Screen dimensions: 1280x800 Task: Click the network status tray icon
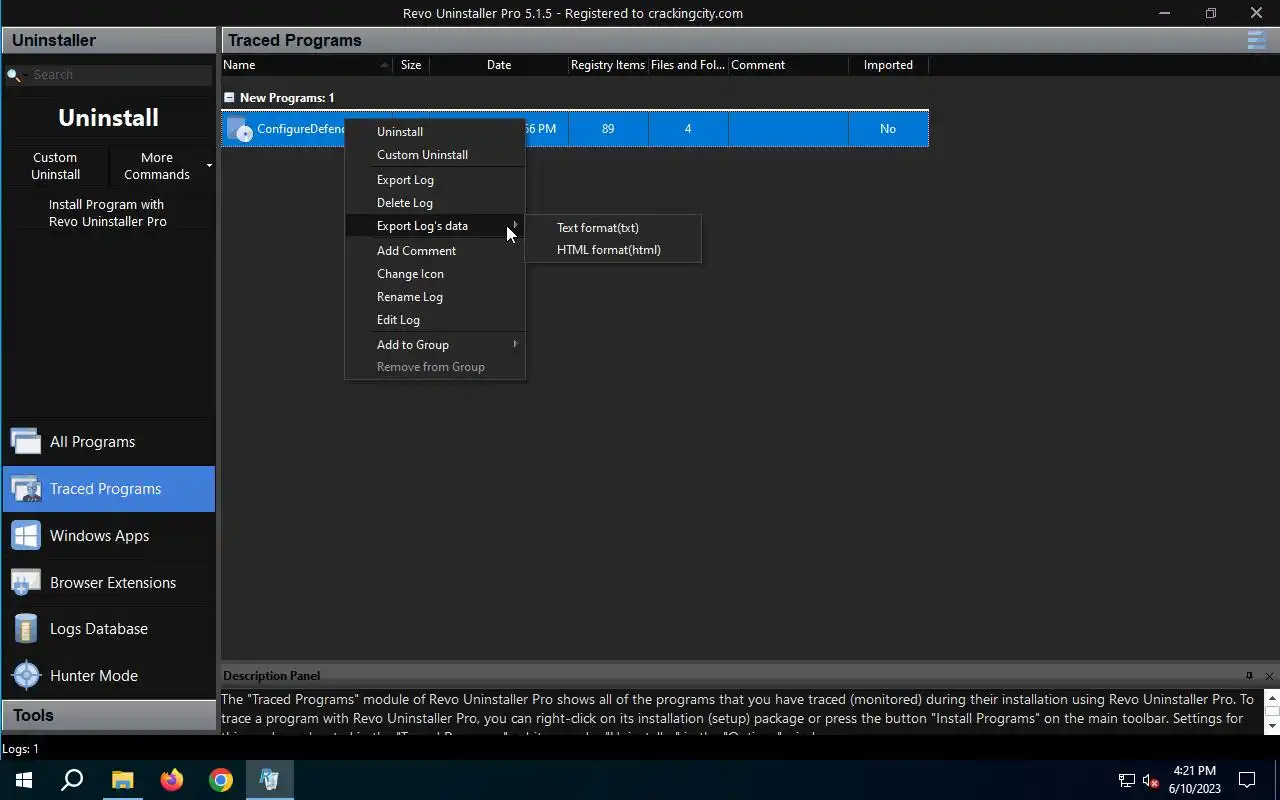point(1126,781)
